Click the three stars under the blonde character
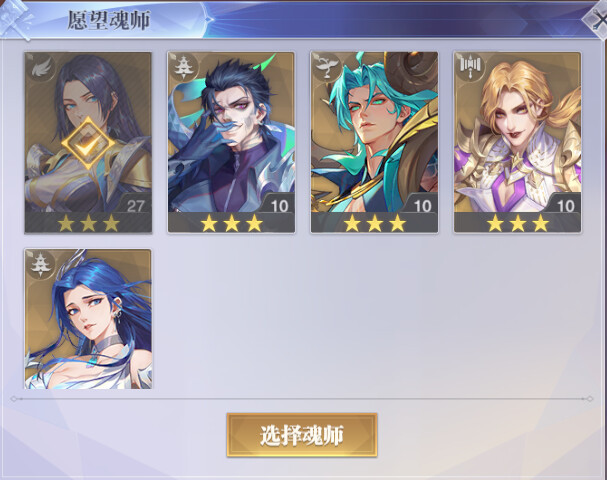This screenshot has height=480, width=607. coord(518,224)
